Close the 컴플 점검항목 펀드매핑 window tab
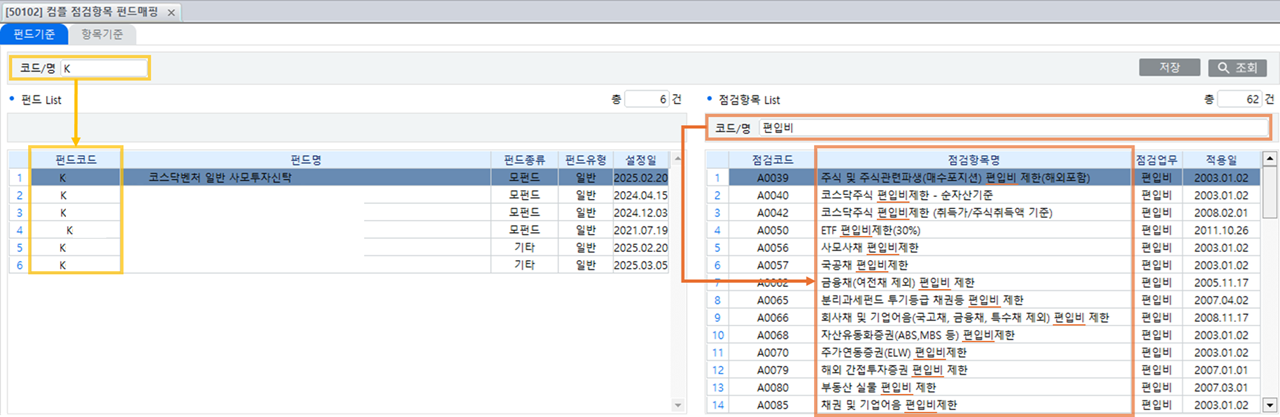Viewport: 1280px width, 417px height. [x=171, y=12]
